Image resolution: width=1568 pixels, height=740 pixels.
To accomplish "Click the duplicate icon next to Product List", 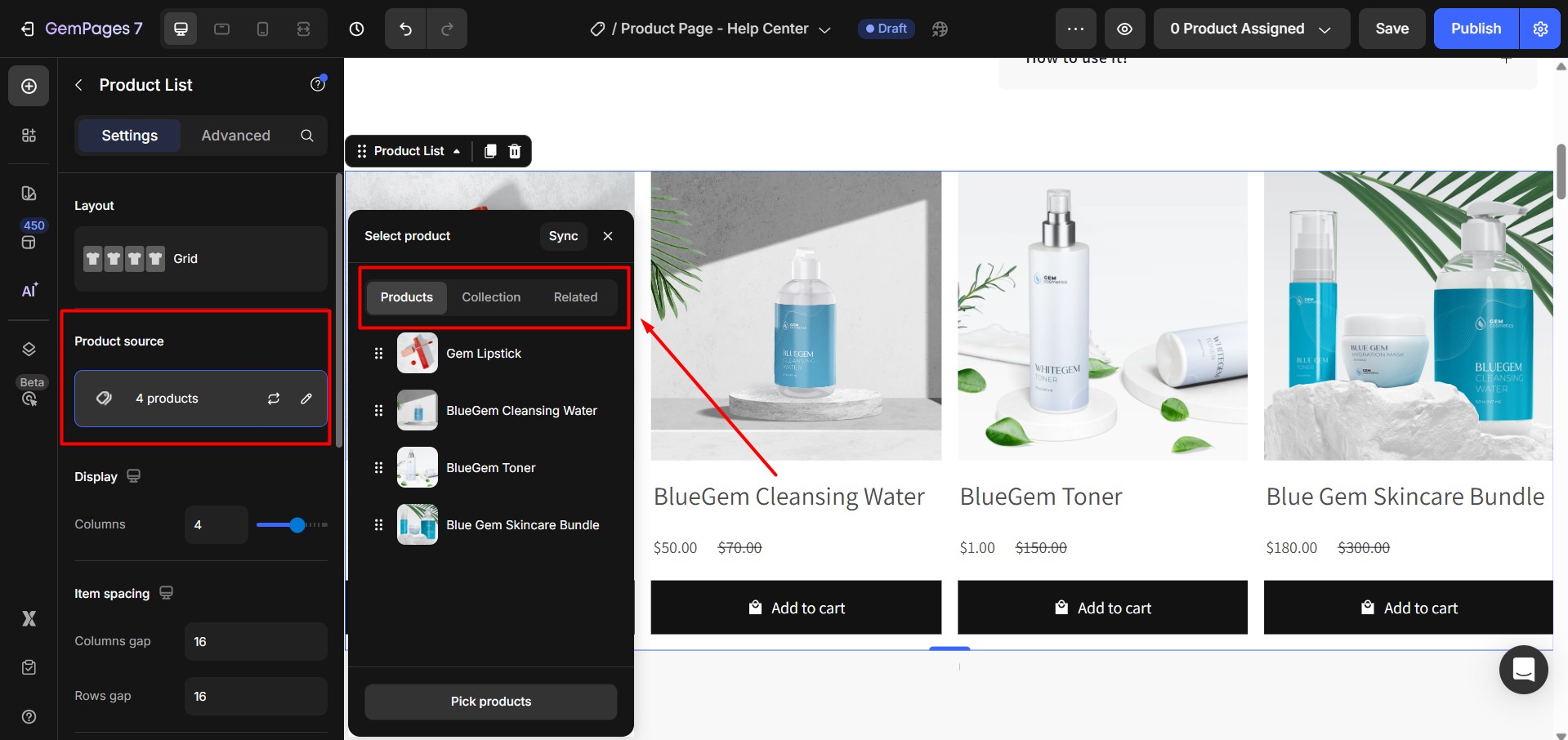I will [x=490, y=151].
